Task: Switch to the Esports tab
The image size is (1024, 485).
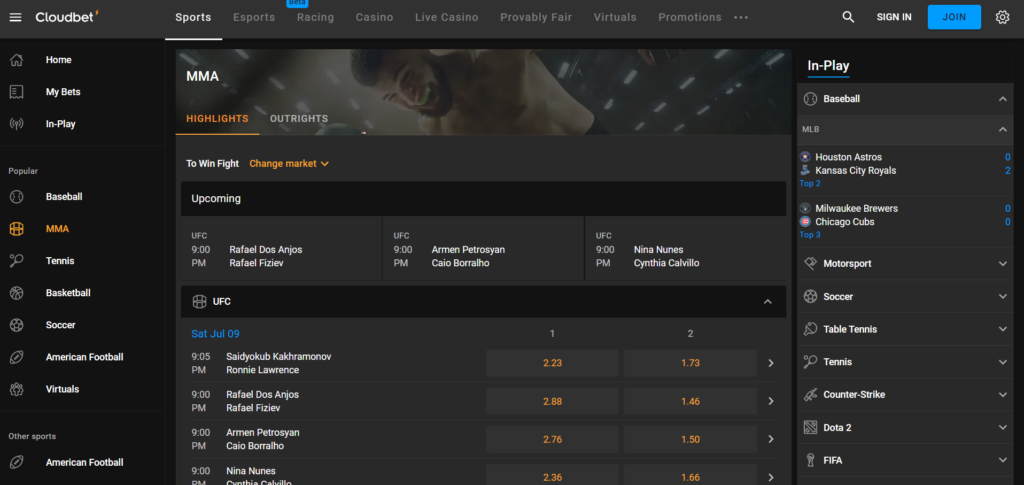Action: click(254, 18)
